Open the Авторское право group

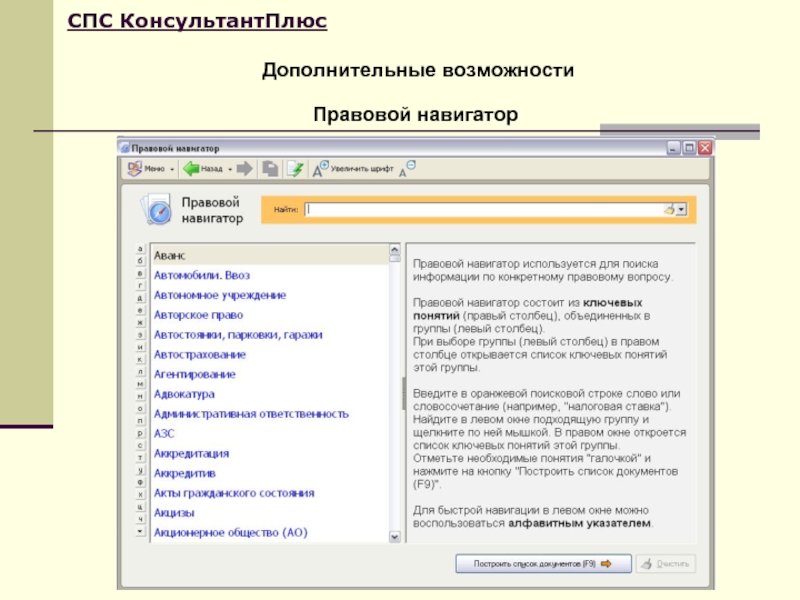(198, 315)
